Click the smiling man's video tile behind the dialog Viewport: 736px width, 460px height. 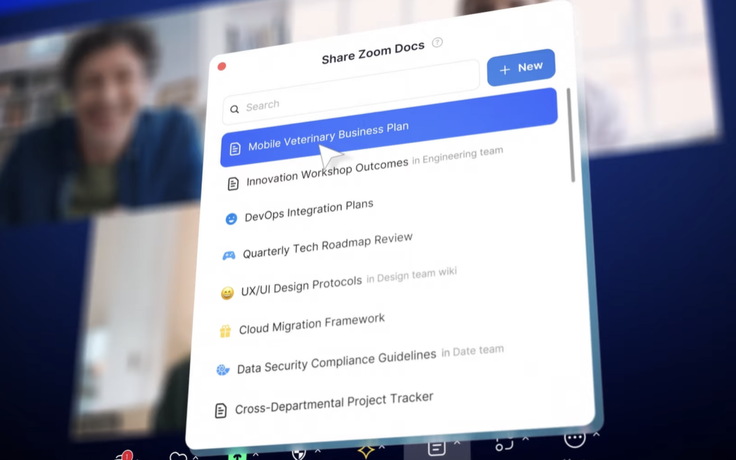coord(101,122)
